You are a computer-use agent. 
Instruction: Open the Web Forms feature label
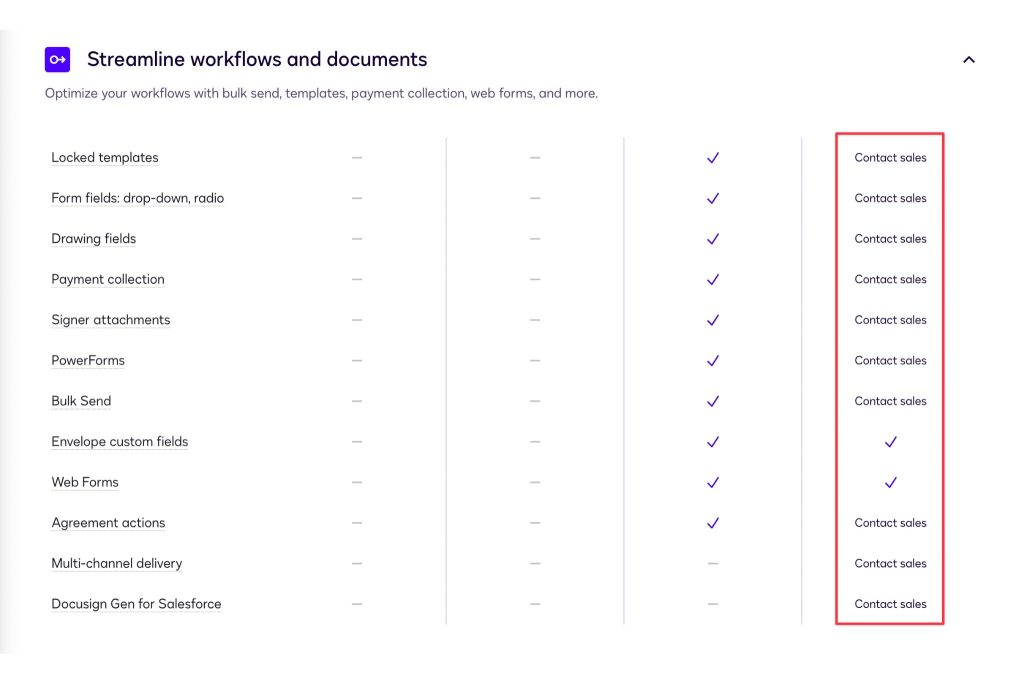85,482
